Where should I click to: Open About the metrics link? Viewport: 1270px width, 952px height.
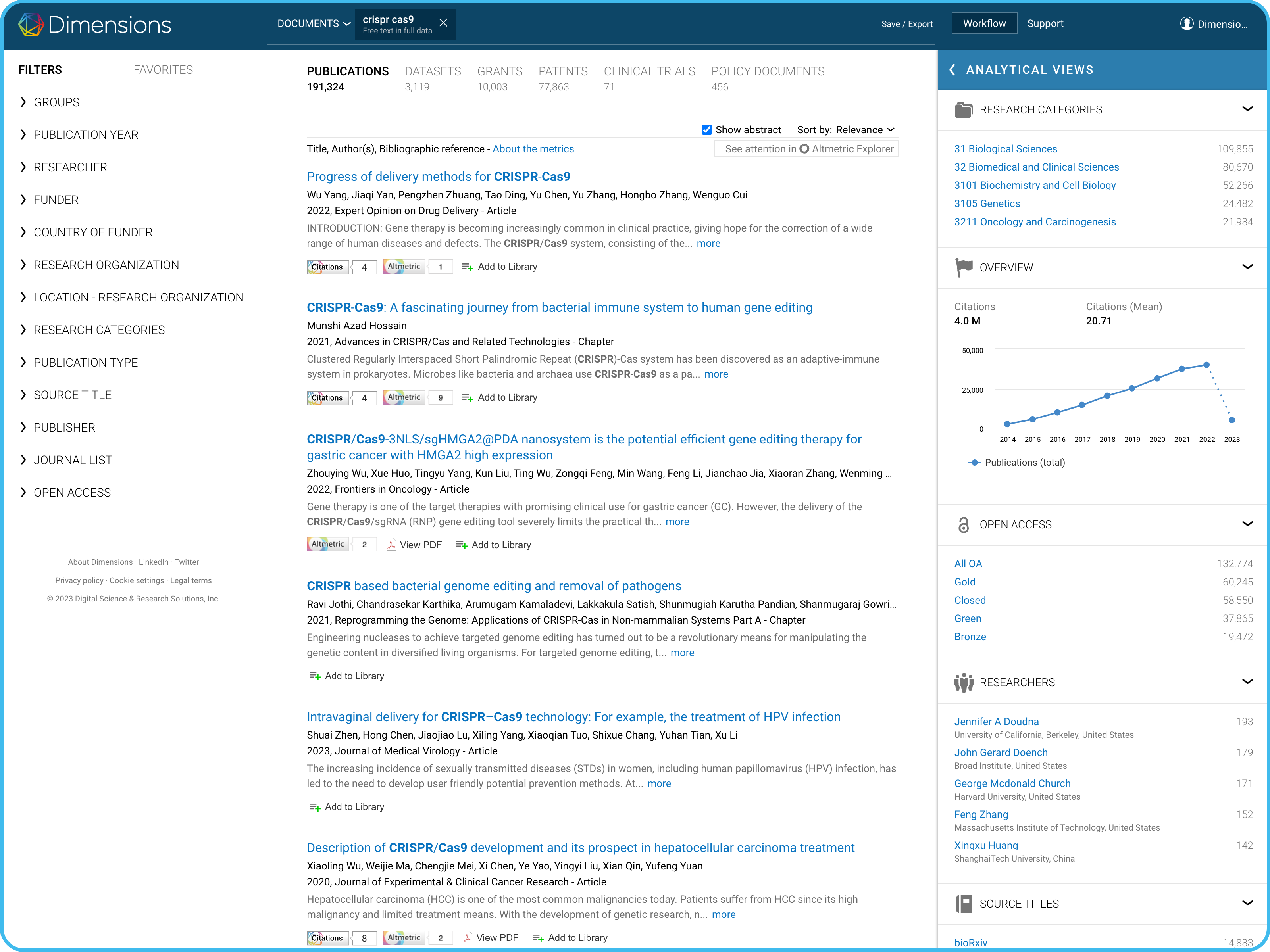click(533, 149)
